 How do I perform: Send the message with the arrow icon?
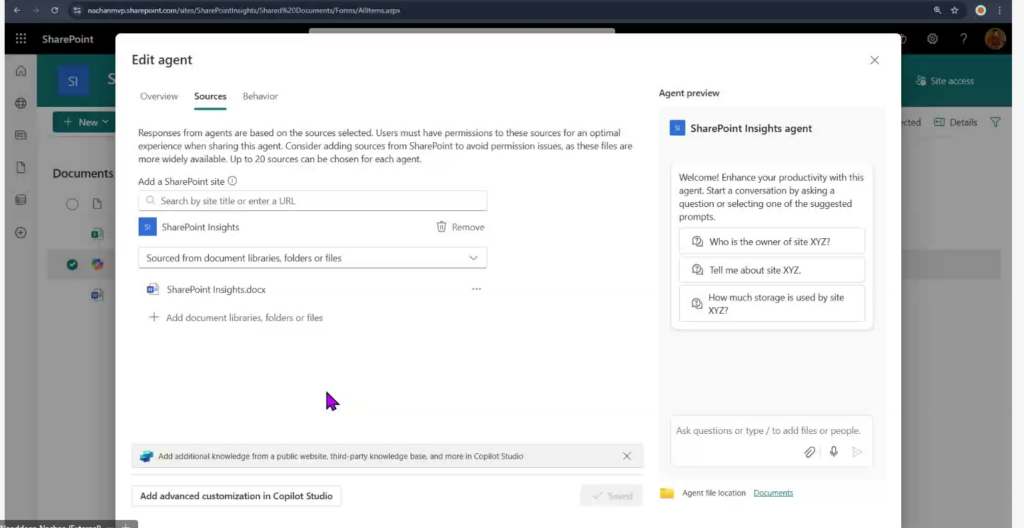pyautogui.click(x=857, y=452)
